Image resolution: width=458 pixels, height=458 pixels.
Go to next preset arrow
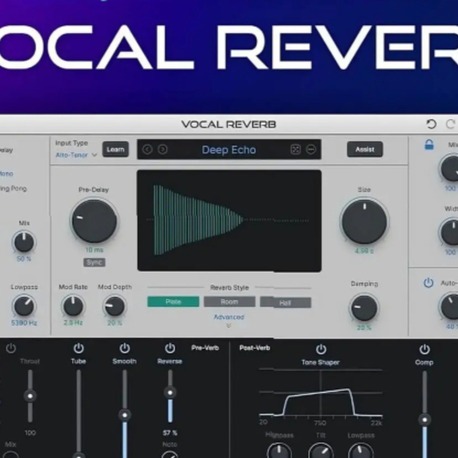[x=162, y=149]
